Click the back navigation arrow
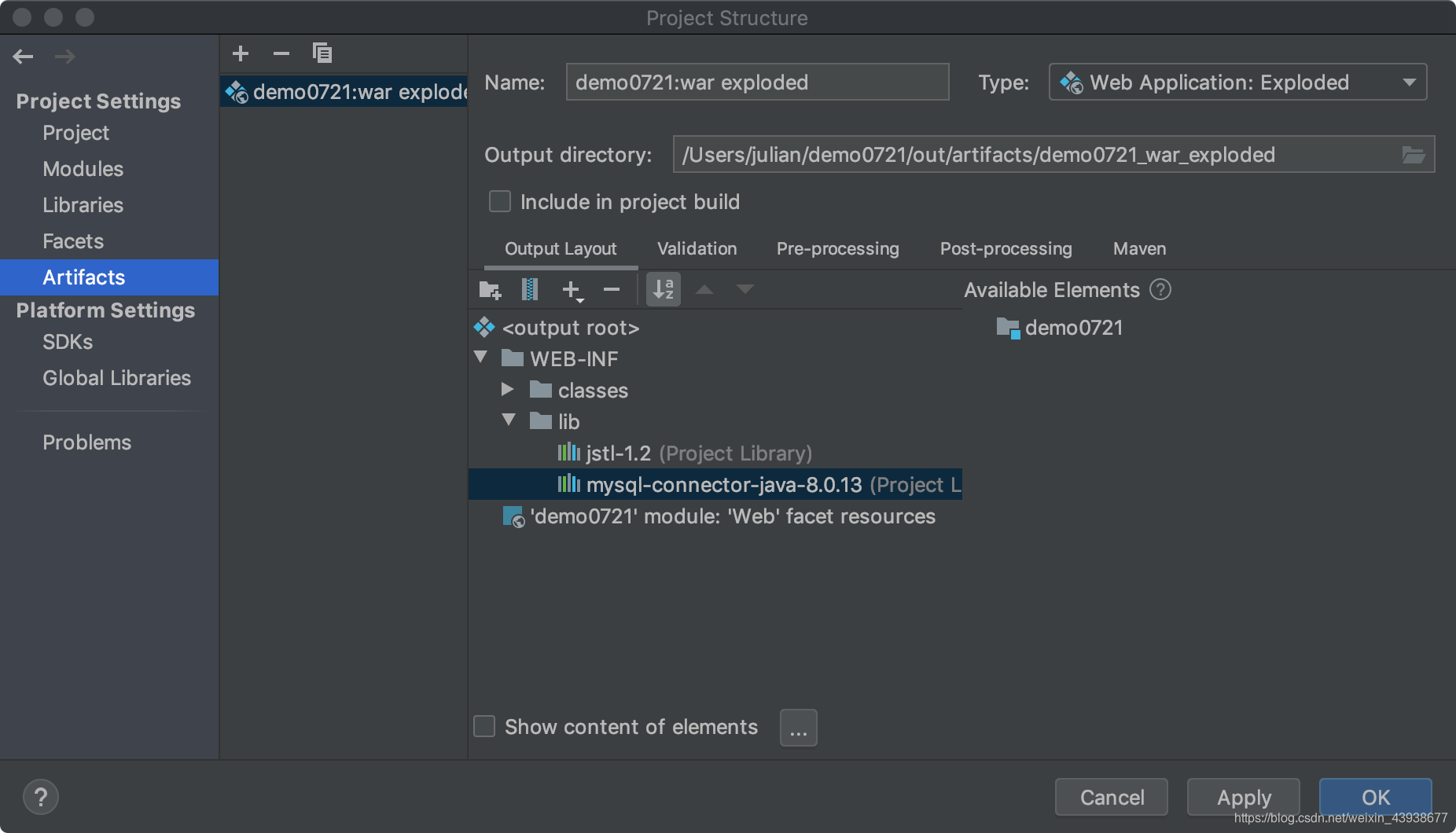 coord(24,57)
